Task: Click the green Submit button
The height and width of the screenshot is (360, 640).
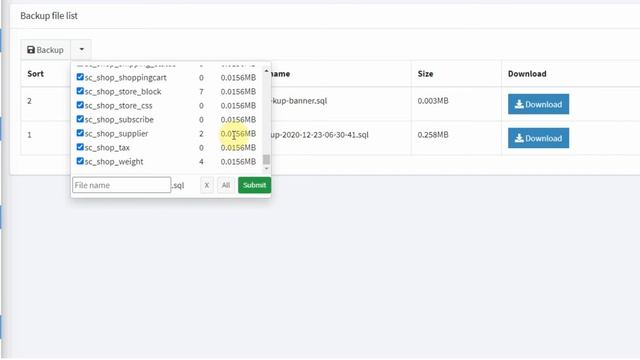Action: 254,185
